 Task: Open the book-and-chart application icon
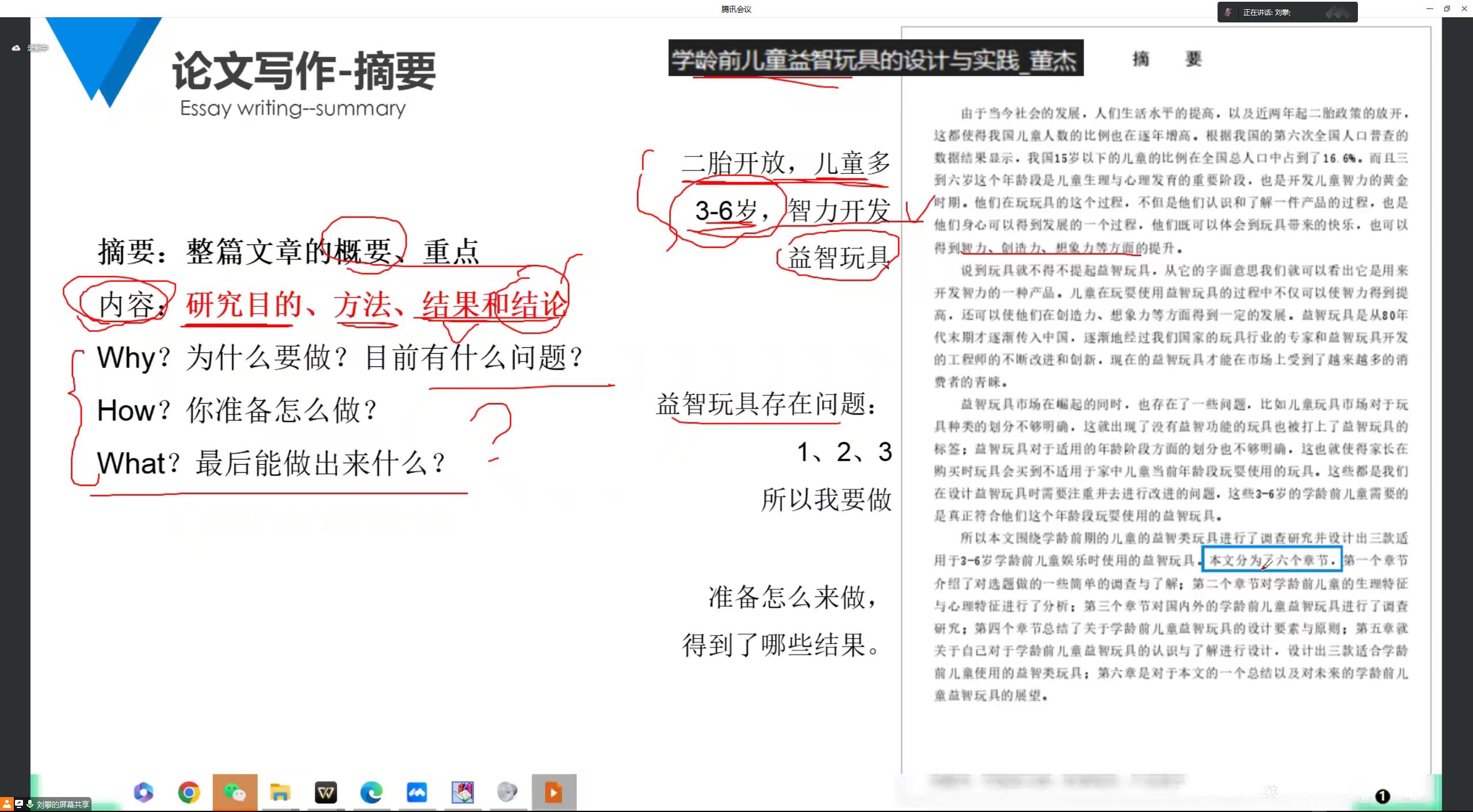click(462, 793)
